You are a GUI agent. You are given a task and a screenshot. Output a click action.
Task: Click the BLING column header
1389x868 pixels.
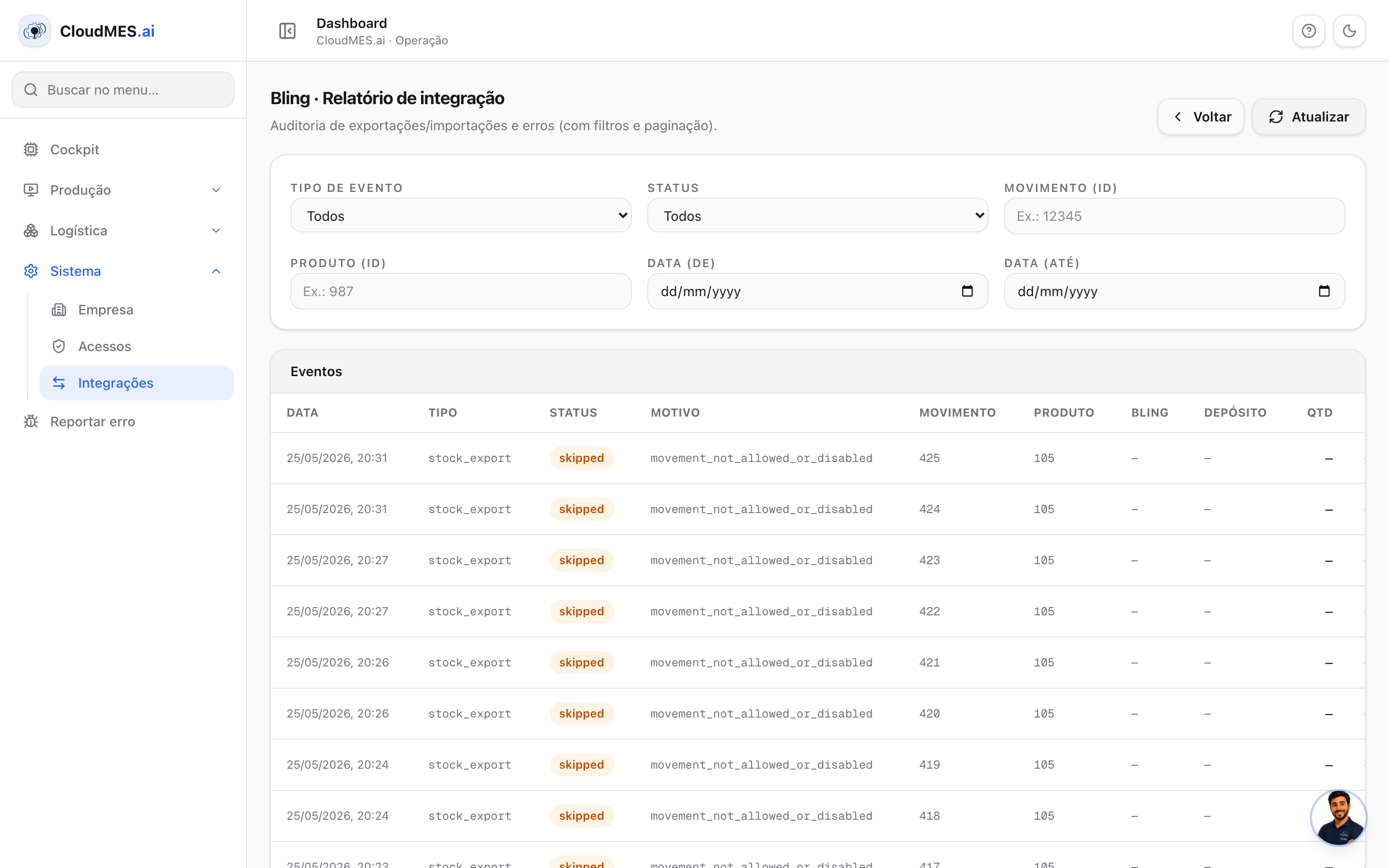pos(1150,413)
